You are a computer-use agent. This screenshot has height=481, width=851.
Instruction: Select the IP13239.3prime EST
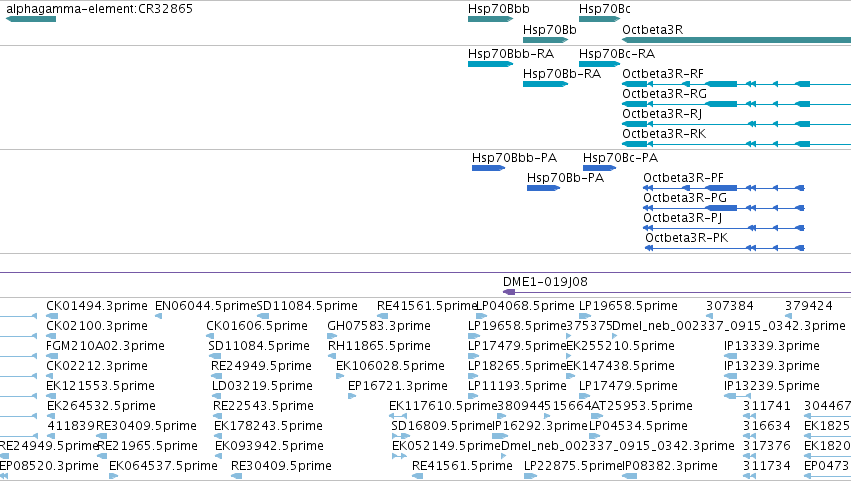tap(731, 377)
